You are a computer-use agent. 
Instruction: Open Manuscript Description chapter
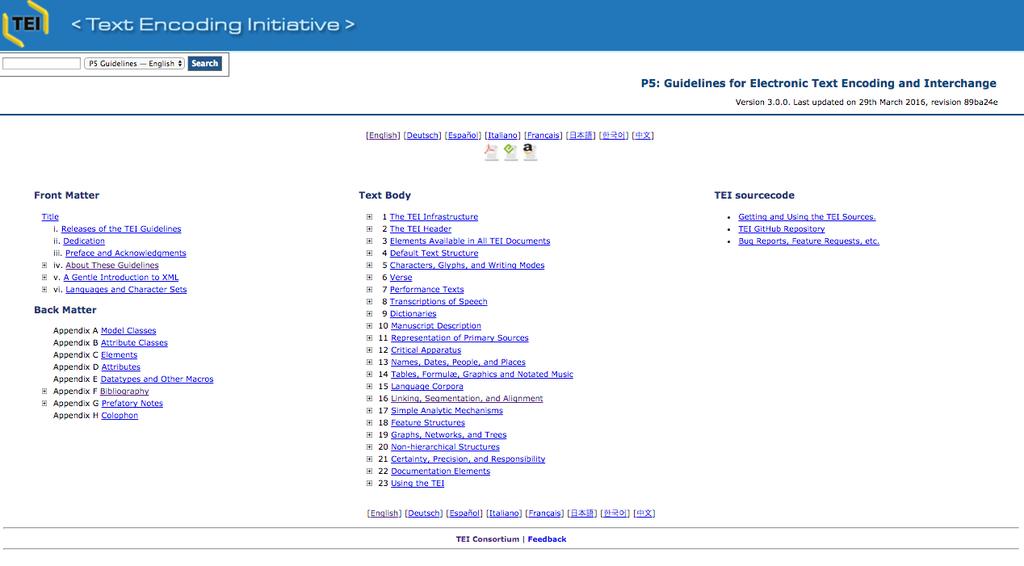[436, 326]
